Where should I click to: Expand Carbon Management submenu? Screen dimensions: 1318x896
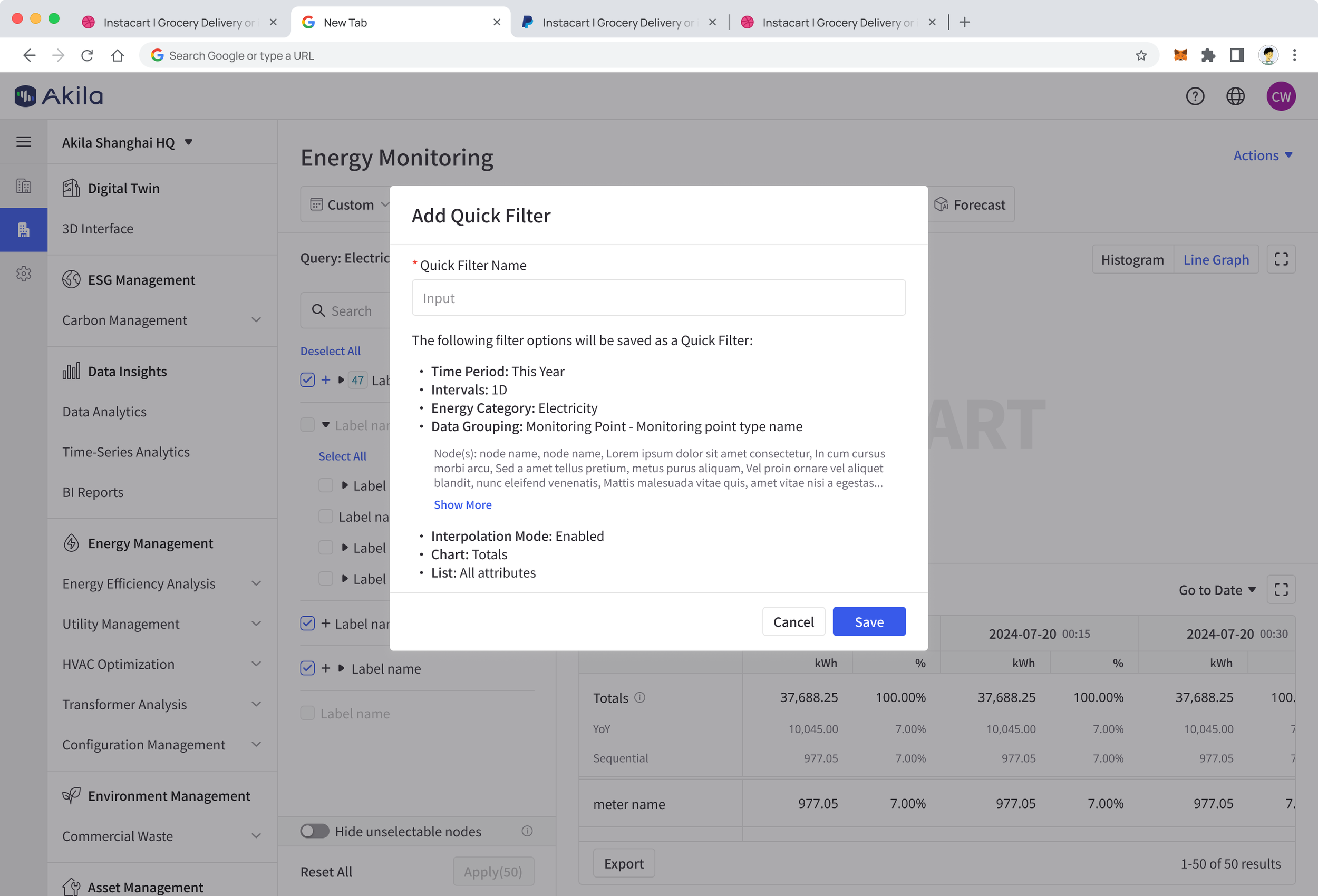click(x=256, y=320)
